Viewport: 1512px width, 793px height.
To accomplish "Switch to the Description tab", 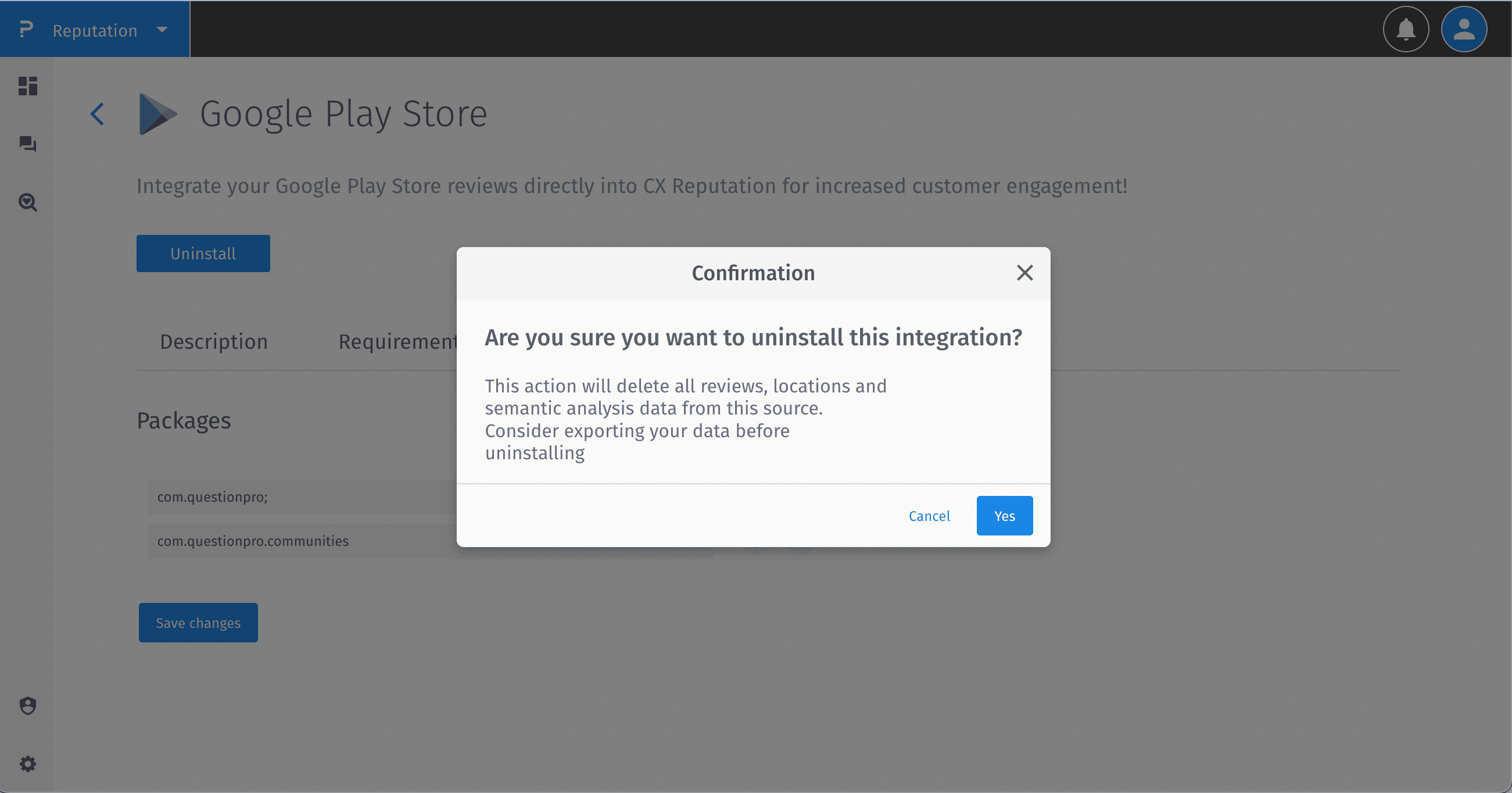I will 214,341.
